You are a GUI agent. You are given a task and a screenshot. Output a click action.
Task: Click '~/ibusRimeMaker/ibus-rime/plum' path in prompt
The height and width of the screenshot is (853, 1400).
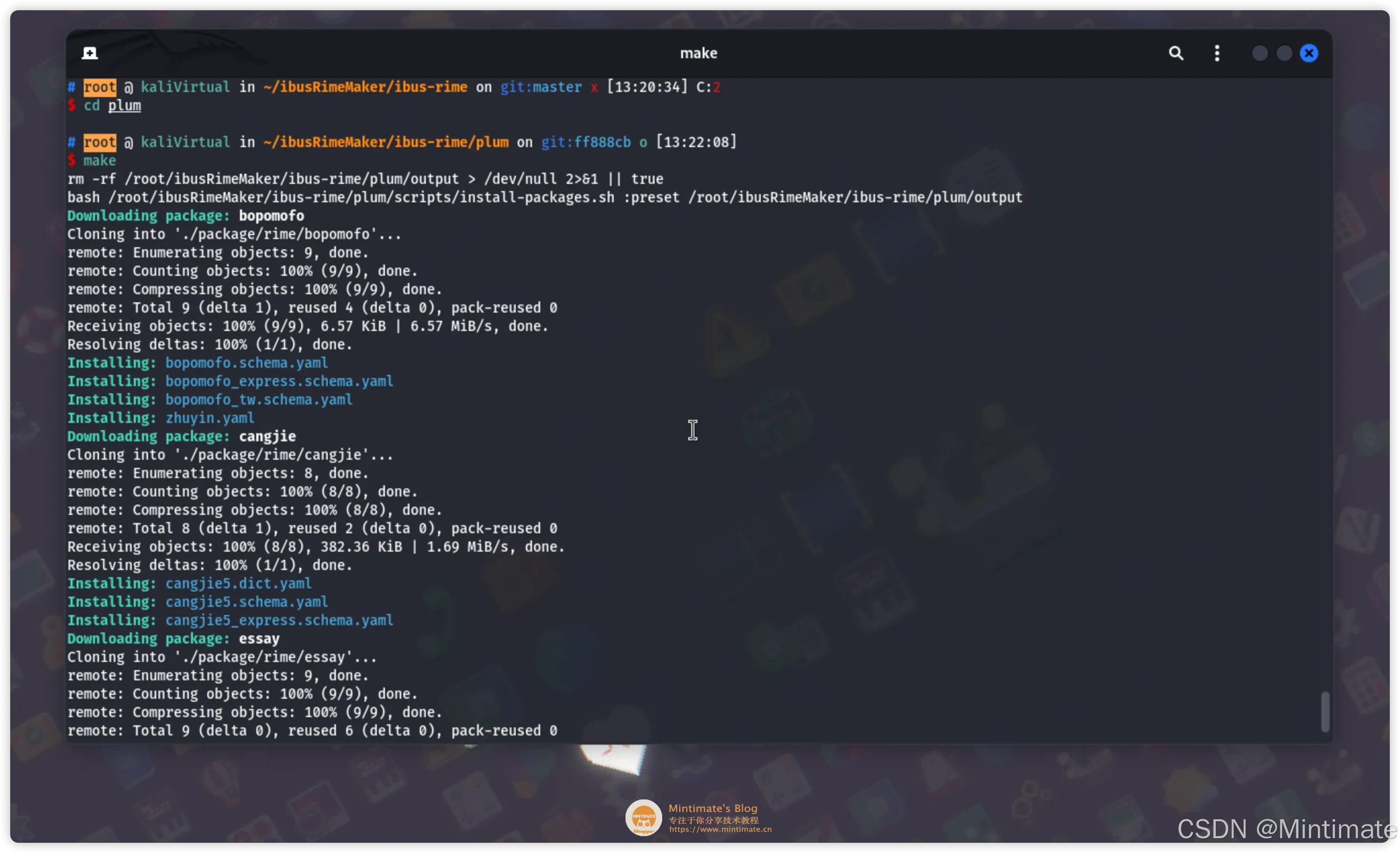386,142
